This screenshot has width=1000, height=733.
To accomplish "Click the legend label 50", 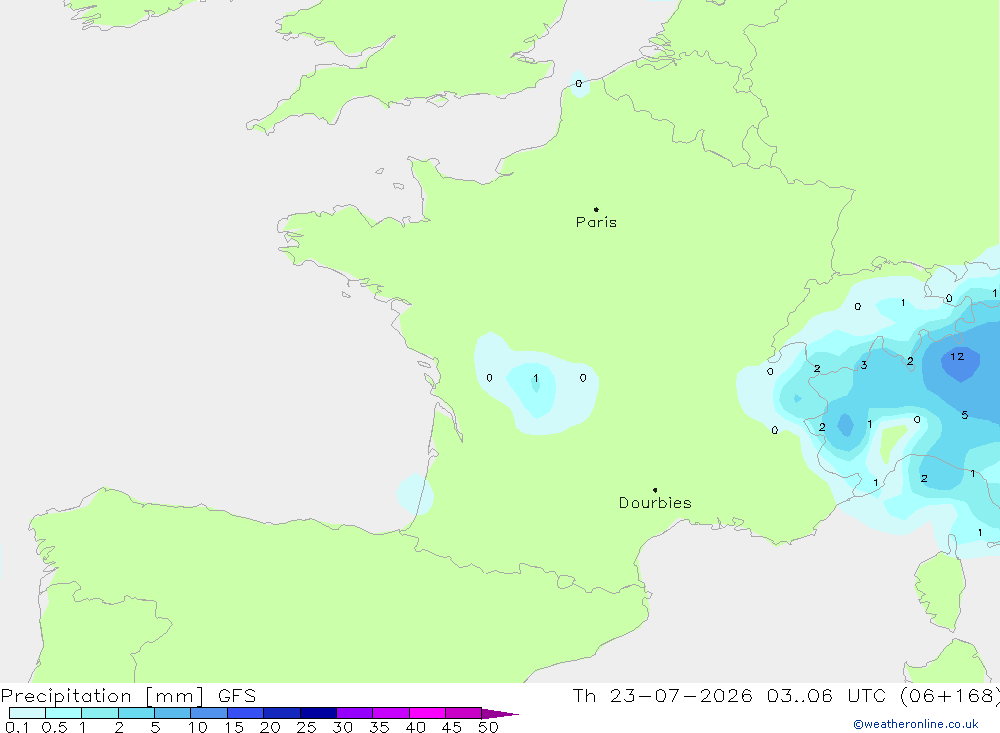I will click(x=488, y=727).
